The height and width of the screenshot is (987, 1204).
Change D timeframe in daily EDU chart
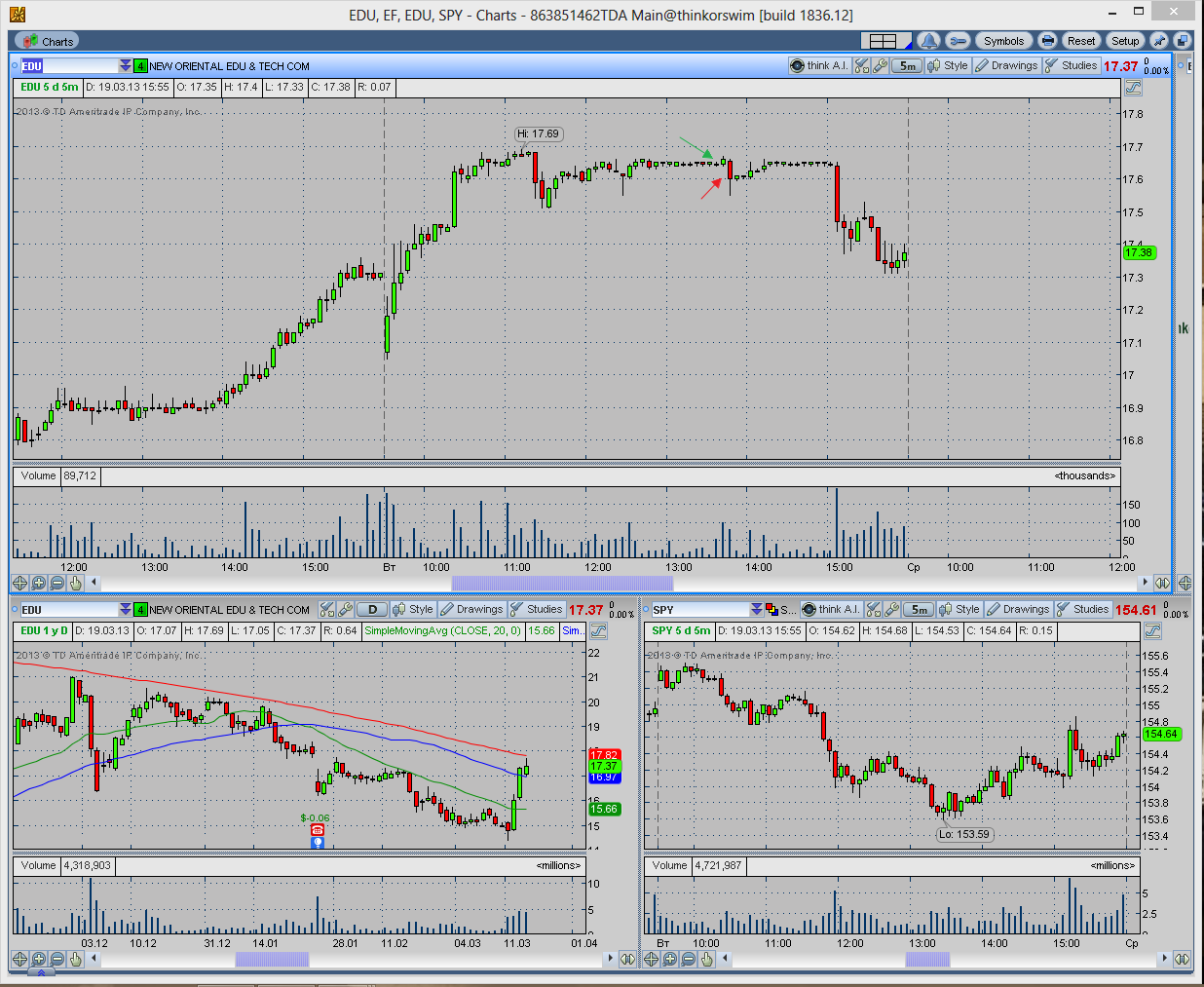(372, 609)
